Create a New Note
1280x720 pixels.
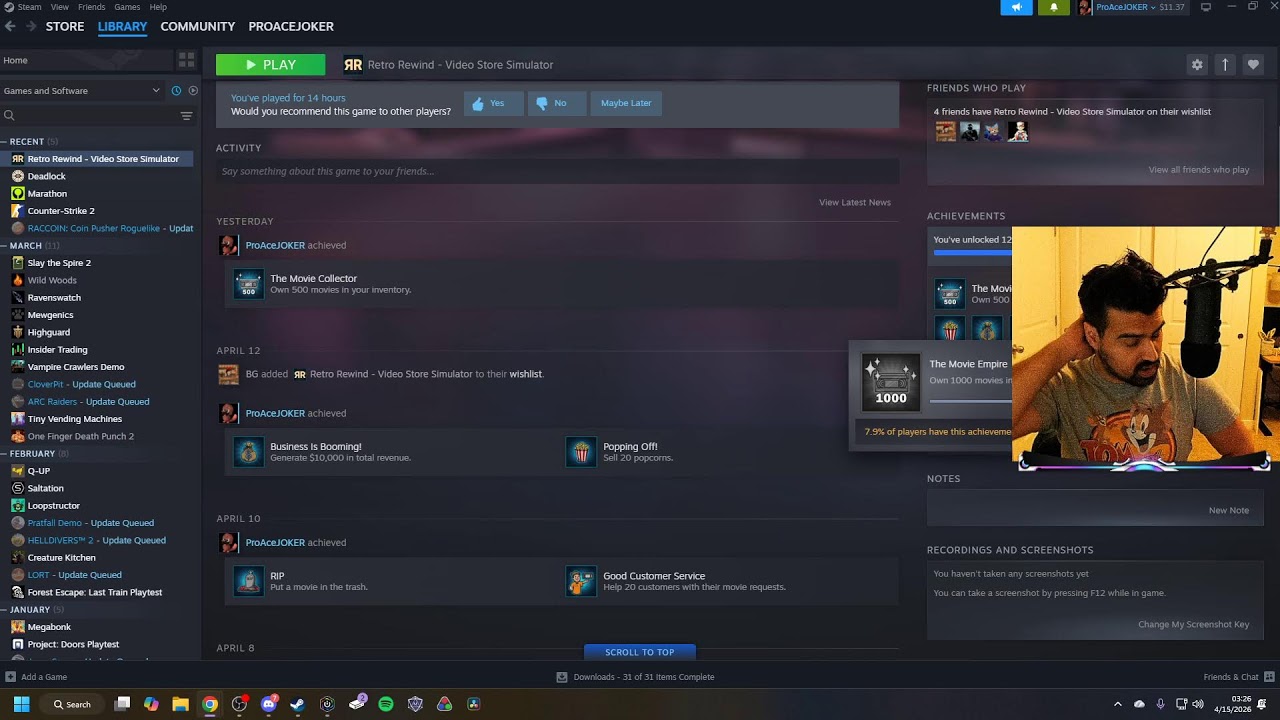pyautogui.click(x=1229, y=510)
